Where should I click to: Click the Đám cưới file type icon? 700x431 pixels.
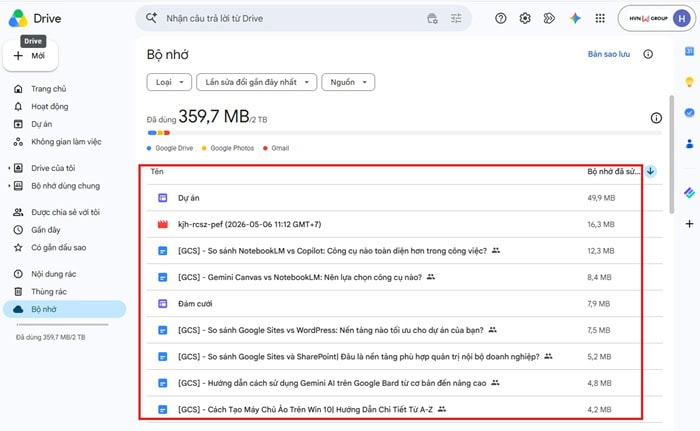tap(162, 304)
